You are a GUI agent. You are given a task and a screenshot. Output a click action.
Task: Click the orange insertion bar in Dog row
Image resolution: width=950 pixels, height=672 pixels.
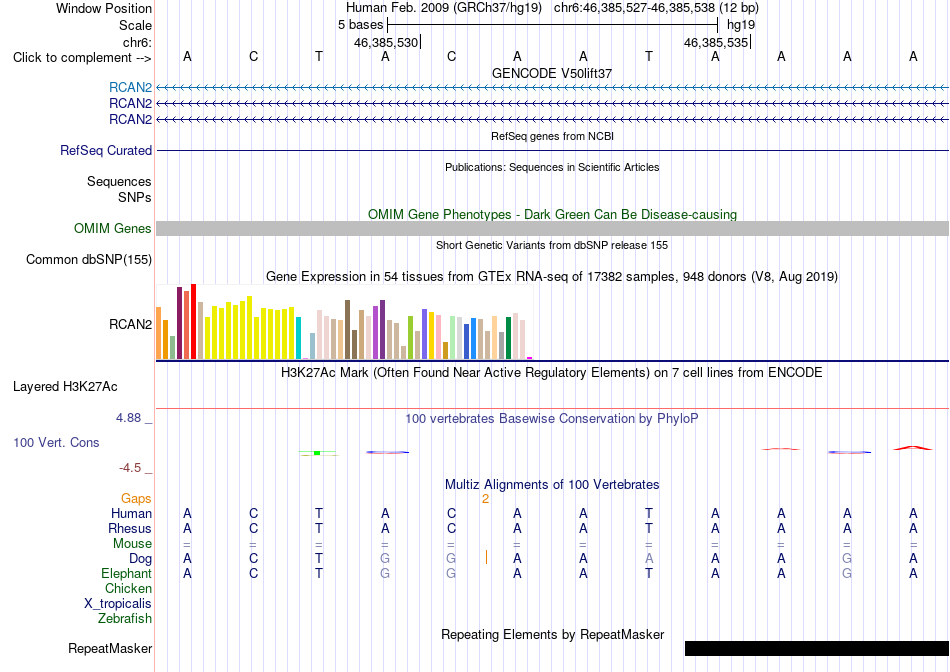pyautogui.click(x=486, y=557)
